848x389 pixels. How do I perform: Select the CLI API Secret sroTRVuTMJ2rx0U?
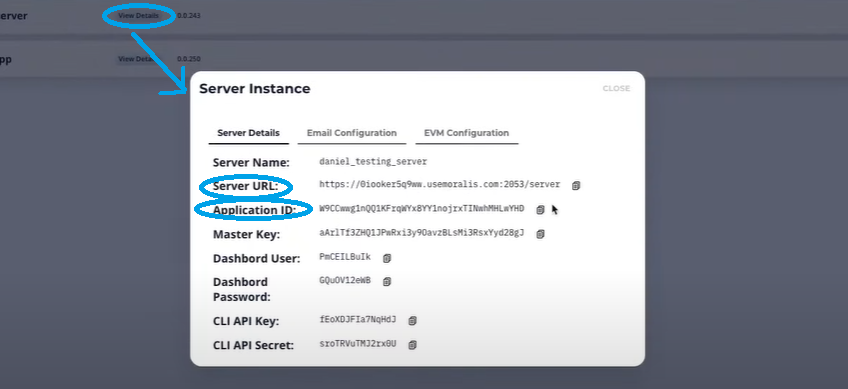point(358,344)
